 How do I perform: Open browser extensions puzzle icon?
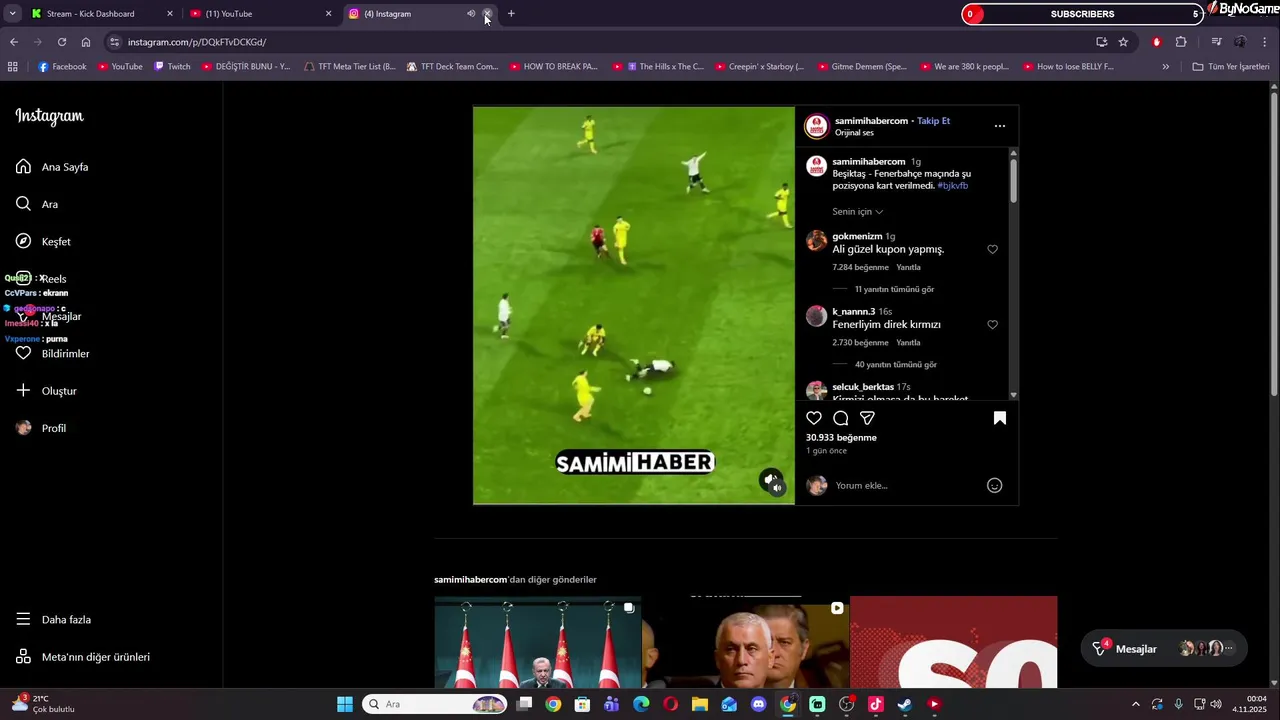pyautogui.click(x=1181, y=42)
